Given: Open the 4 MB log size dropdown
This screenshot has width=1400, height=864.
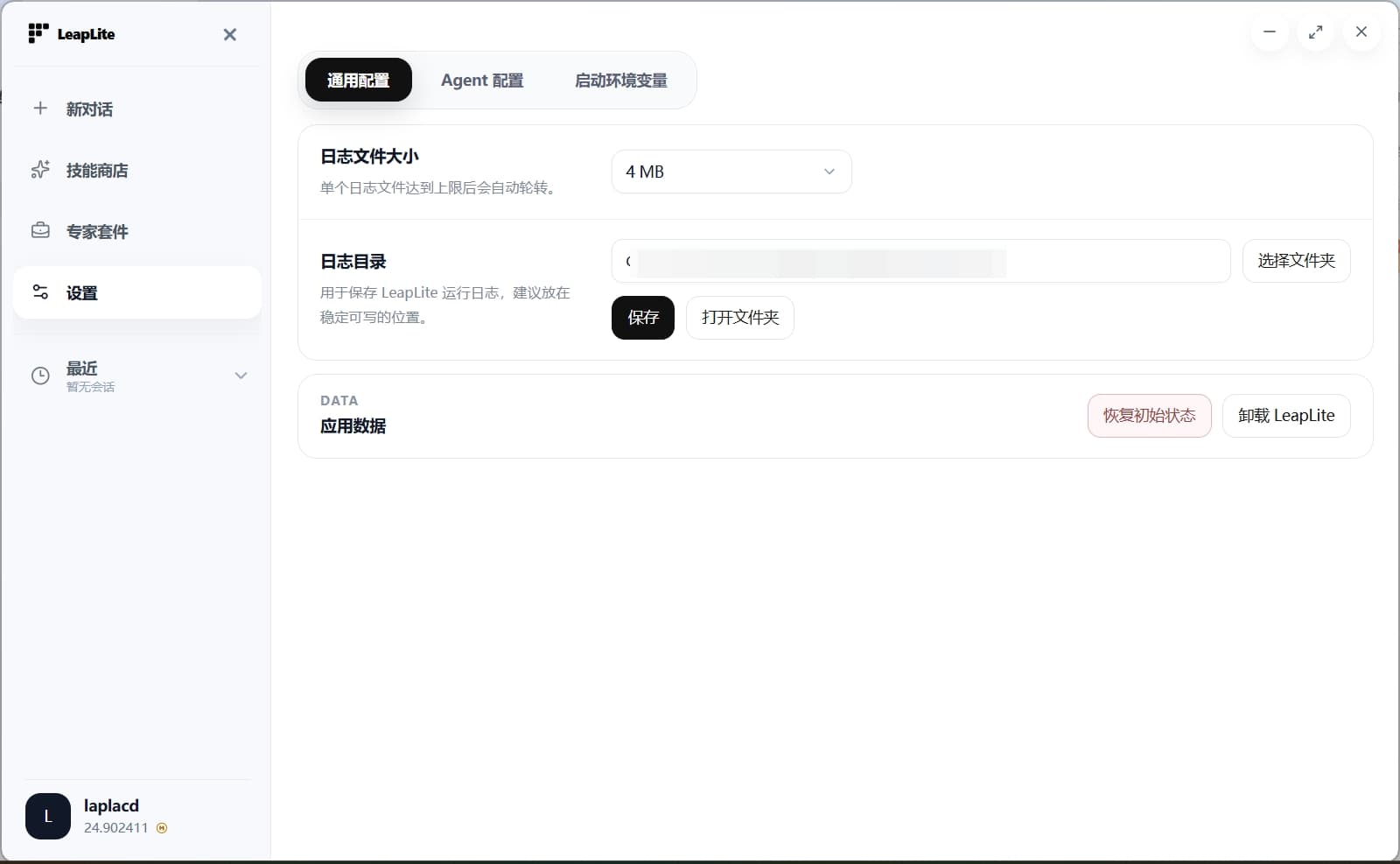Looking at the screenshot, I should pyautogui.click(x=731, y=172).
